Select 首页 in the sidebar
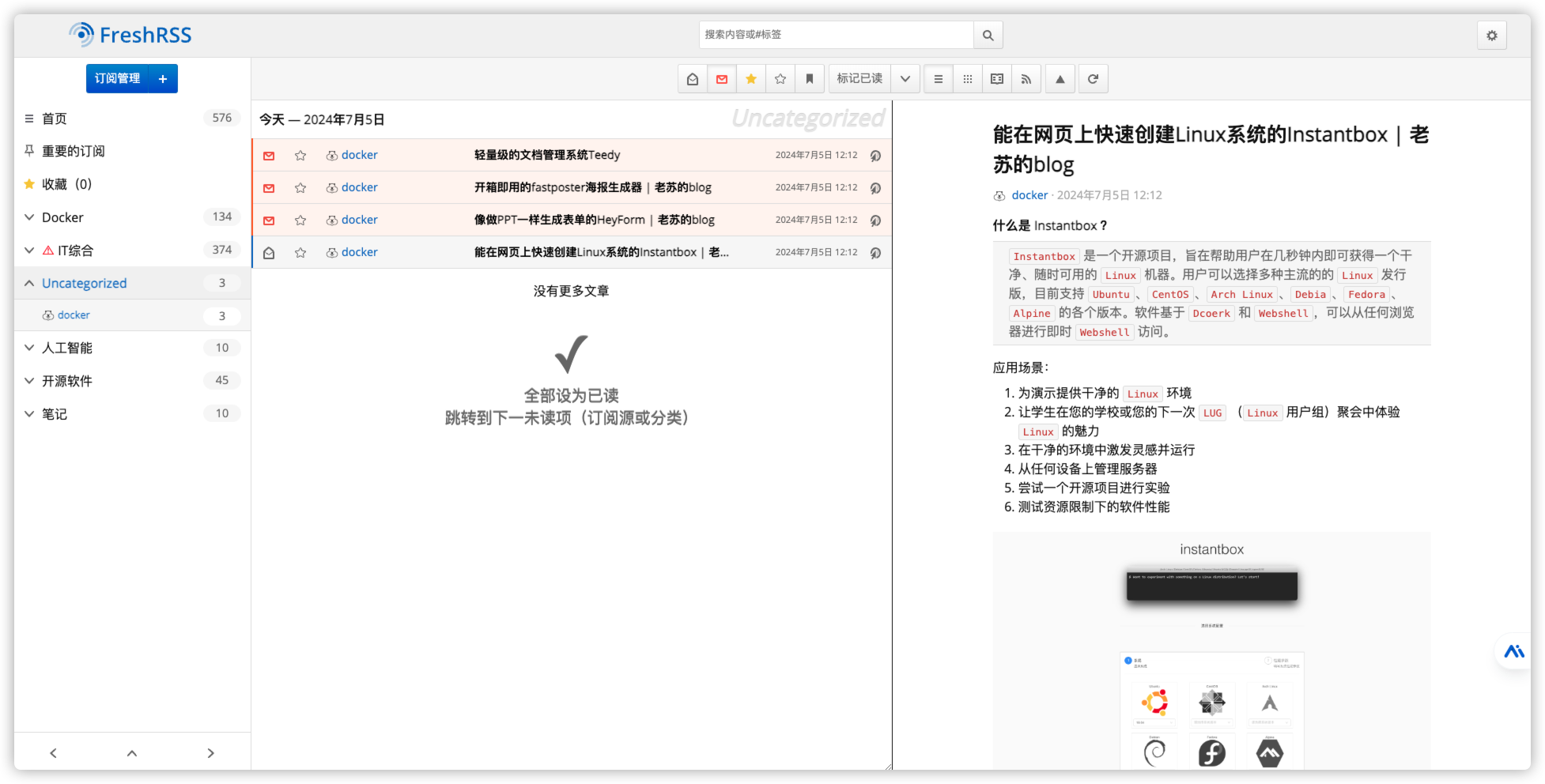The width and height of the screenshot is (1545, 784). 54,119
